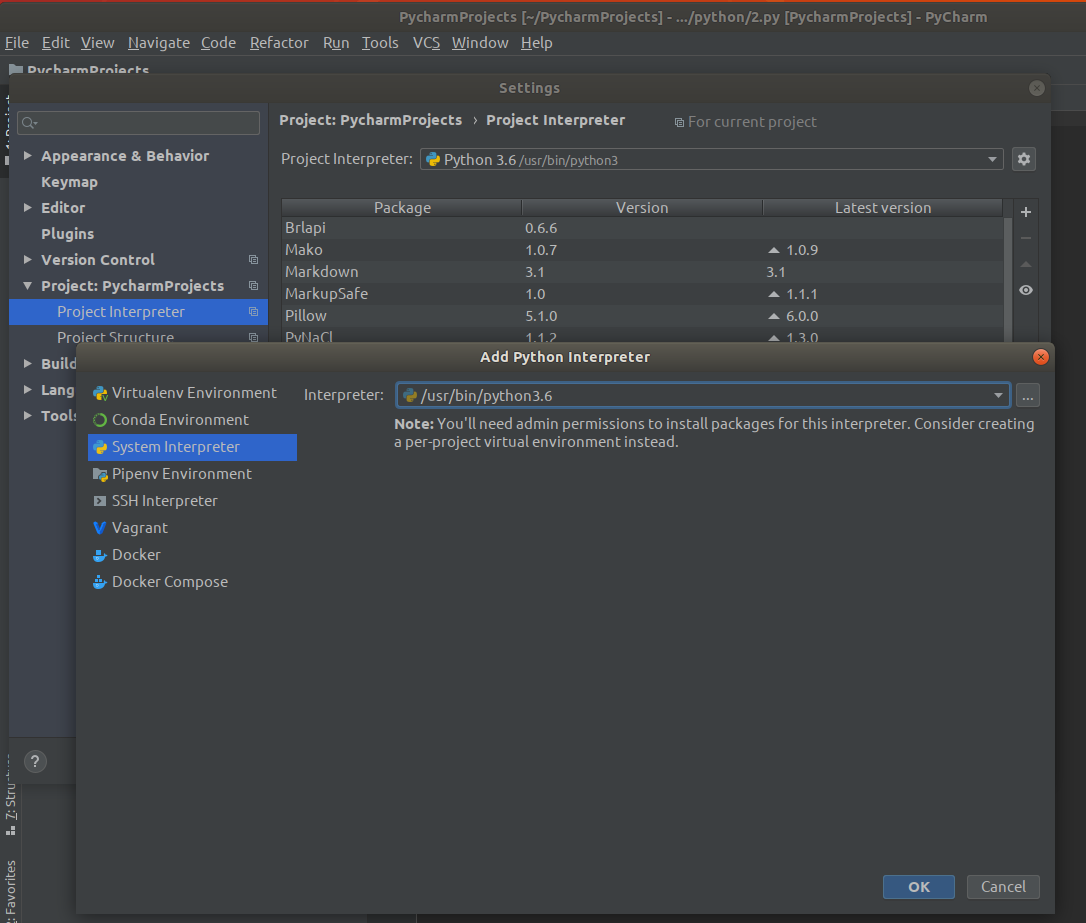Open the Run menu
The image size is (1086, 923).
[x=336, y=43]
